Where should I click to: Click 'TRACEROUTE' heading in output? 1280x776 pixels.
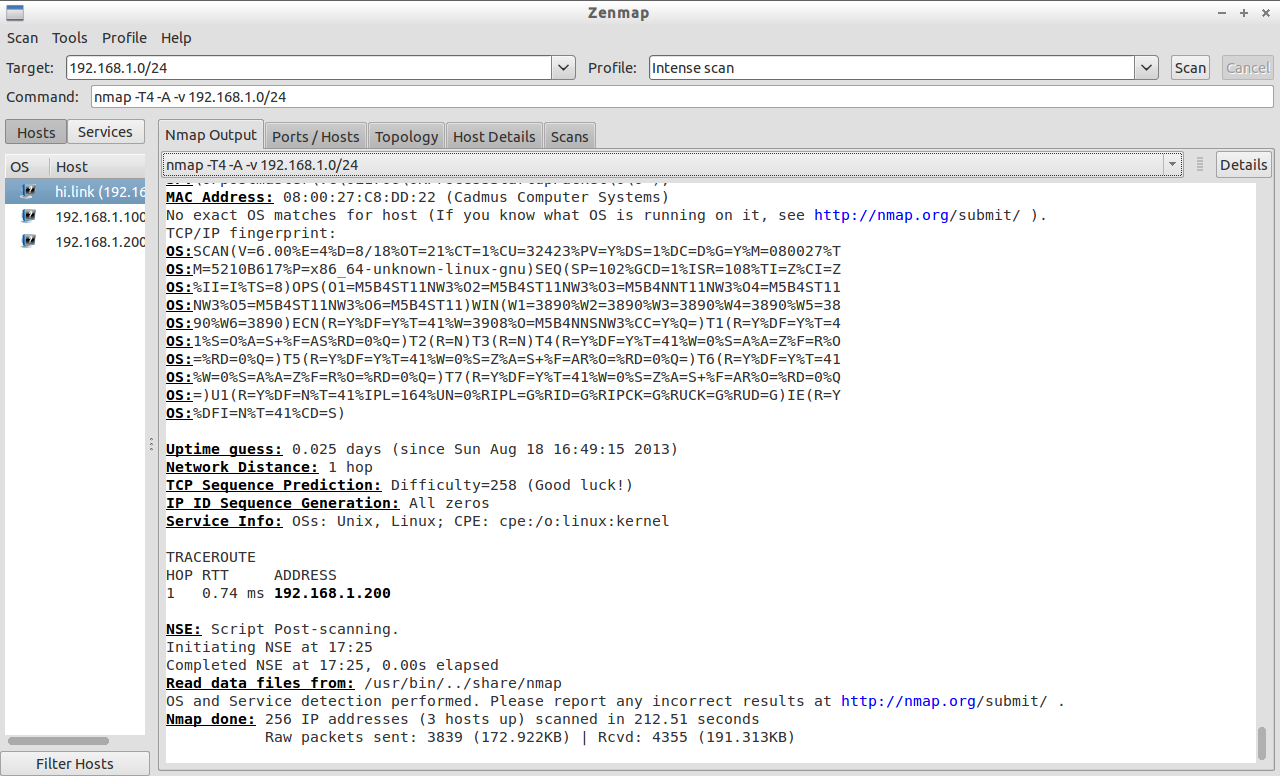pyautogui.click(x=211, y=557)
